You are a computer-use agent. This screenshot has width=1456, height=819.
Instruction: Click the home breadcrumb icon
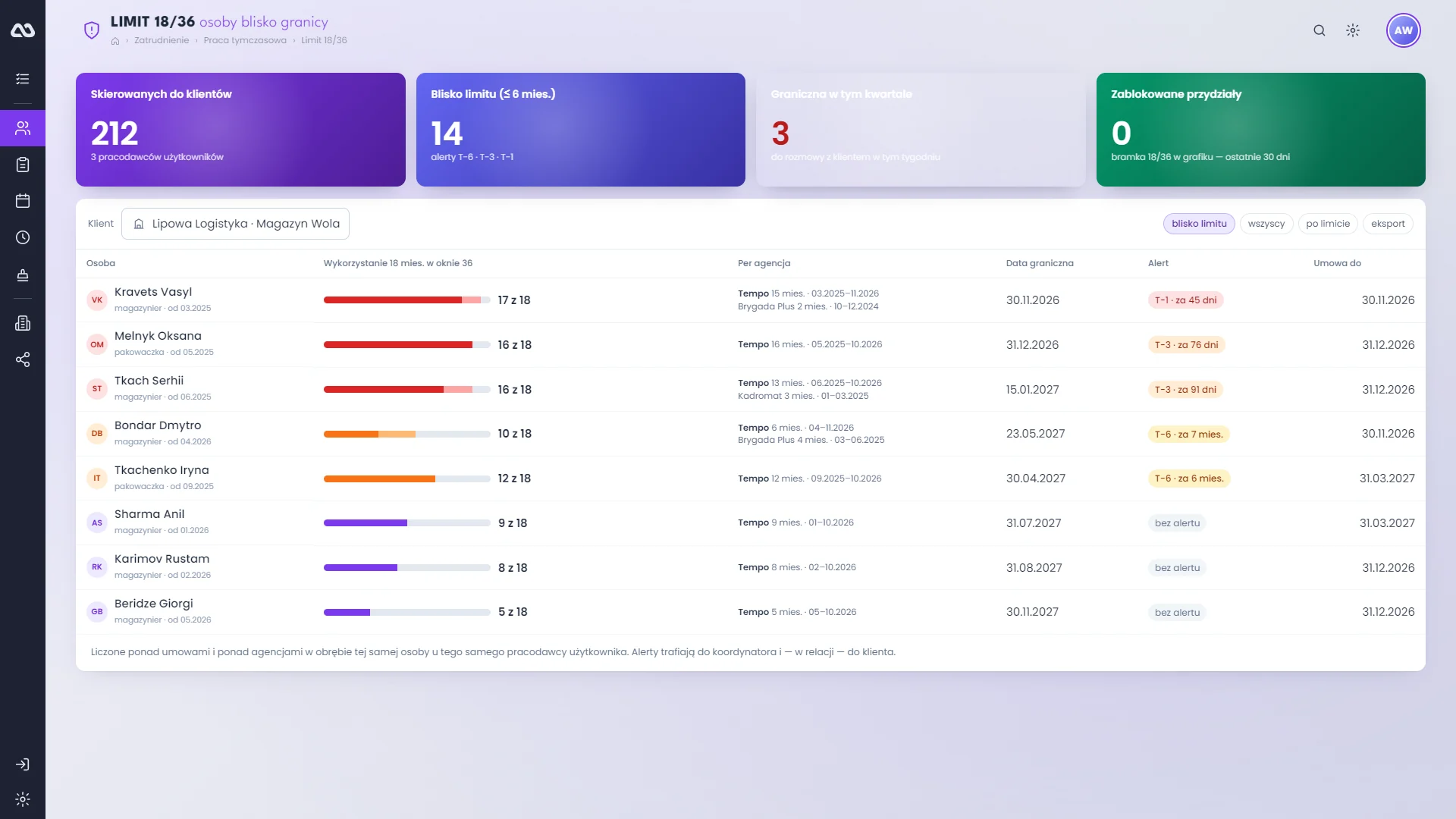tap(115, 41)
